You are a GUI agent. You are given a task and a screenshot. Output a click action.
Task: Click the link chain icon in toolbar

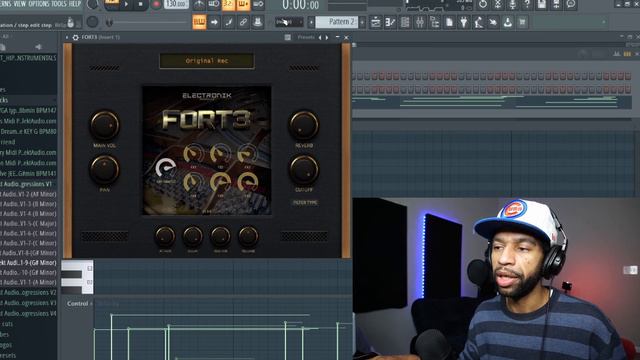pyautogui.click(x=243, y=22)
